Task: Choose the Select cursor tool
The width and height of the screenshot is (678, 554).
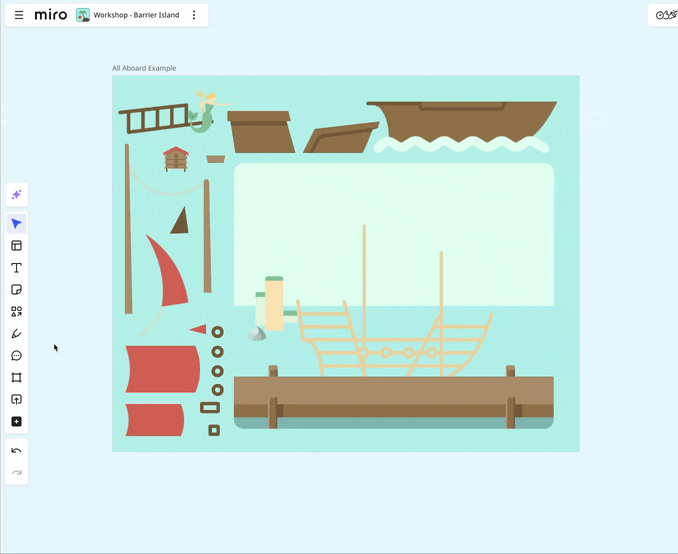Action: [16, 224]
